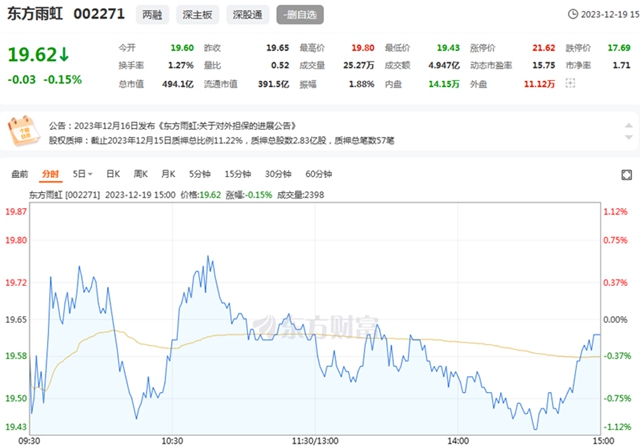Image resolution: width=640 pixels, height=446 pixels.
Task: Click the 量比 value 0.52
Action: click(x=280, y=65)
